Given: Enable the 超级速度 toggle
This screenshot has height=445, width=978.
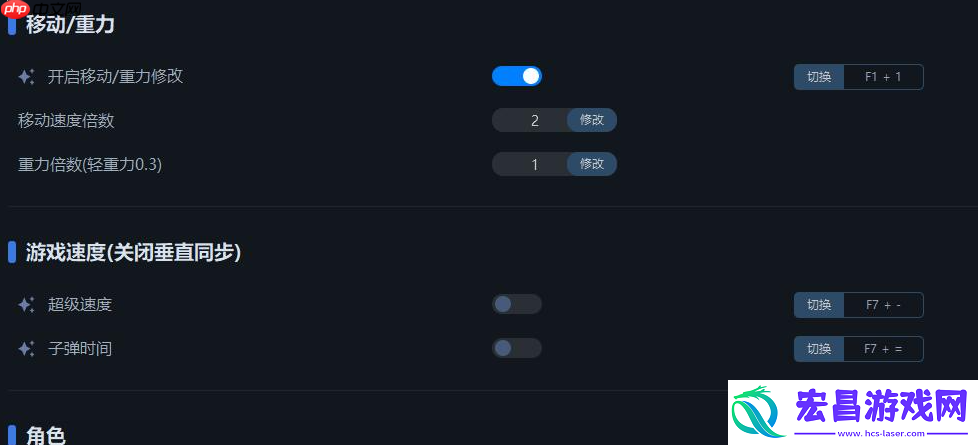Looking at the screenshot, I should [x=516, y=304].
